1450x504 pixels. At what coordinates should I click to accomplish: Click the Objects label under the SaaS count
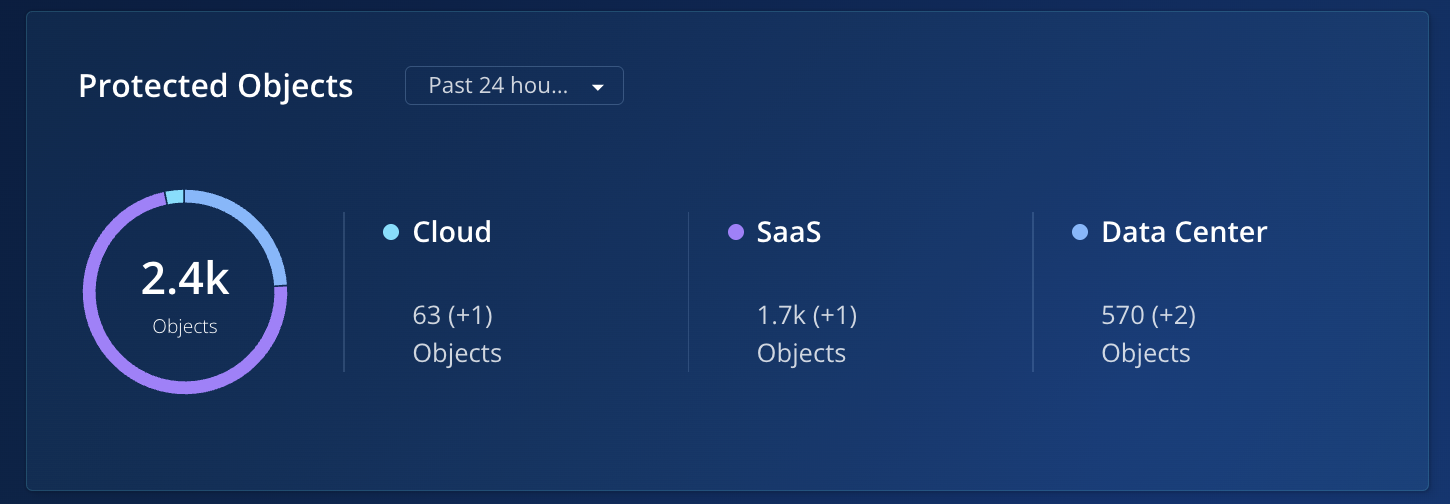pyautogui.click(x=801, y=353)
